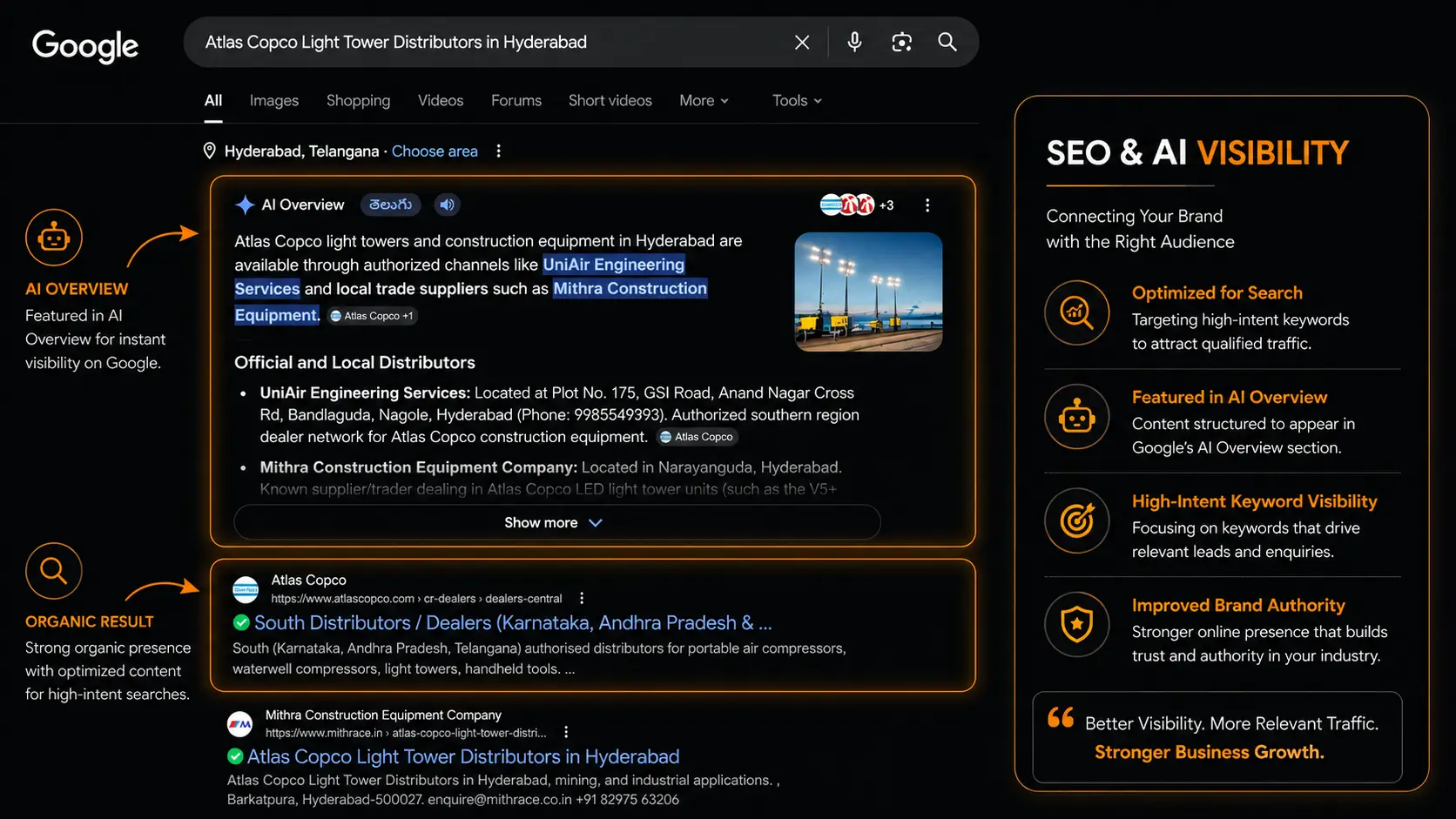Click the ORGANIC RESULT label text
This screenshot has height=819, width=1456.
(x=89, y=622)
